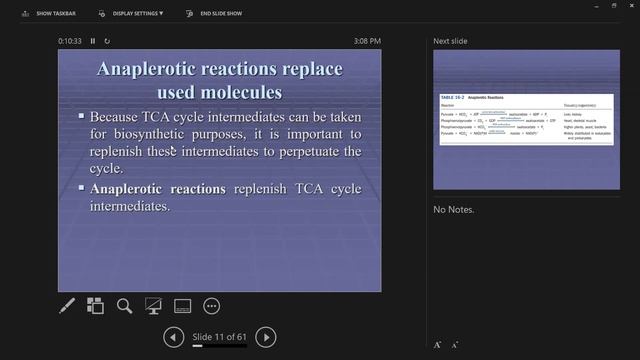640x360 pixels.
Task: Advance to the next slide
Action: pyautogui.click(x=266, y=338)
